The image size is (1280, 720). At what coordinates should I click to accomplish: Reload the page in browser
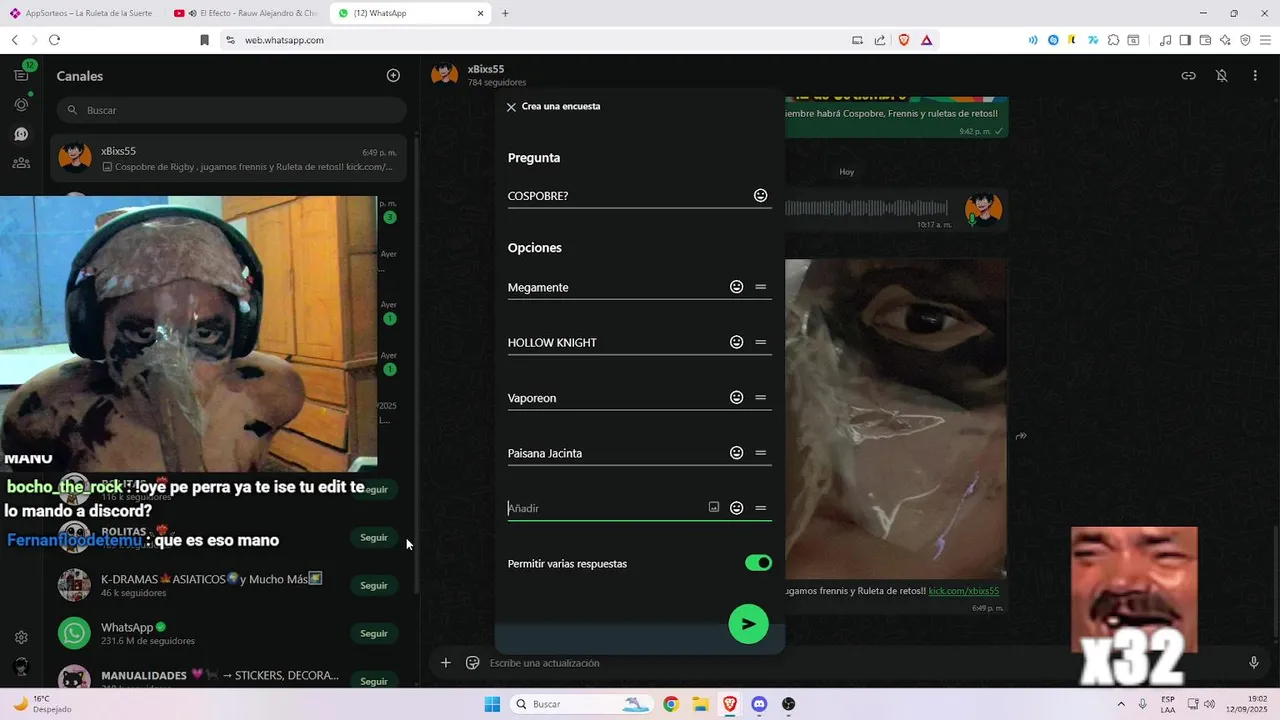click(x=54, y=40)
